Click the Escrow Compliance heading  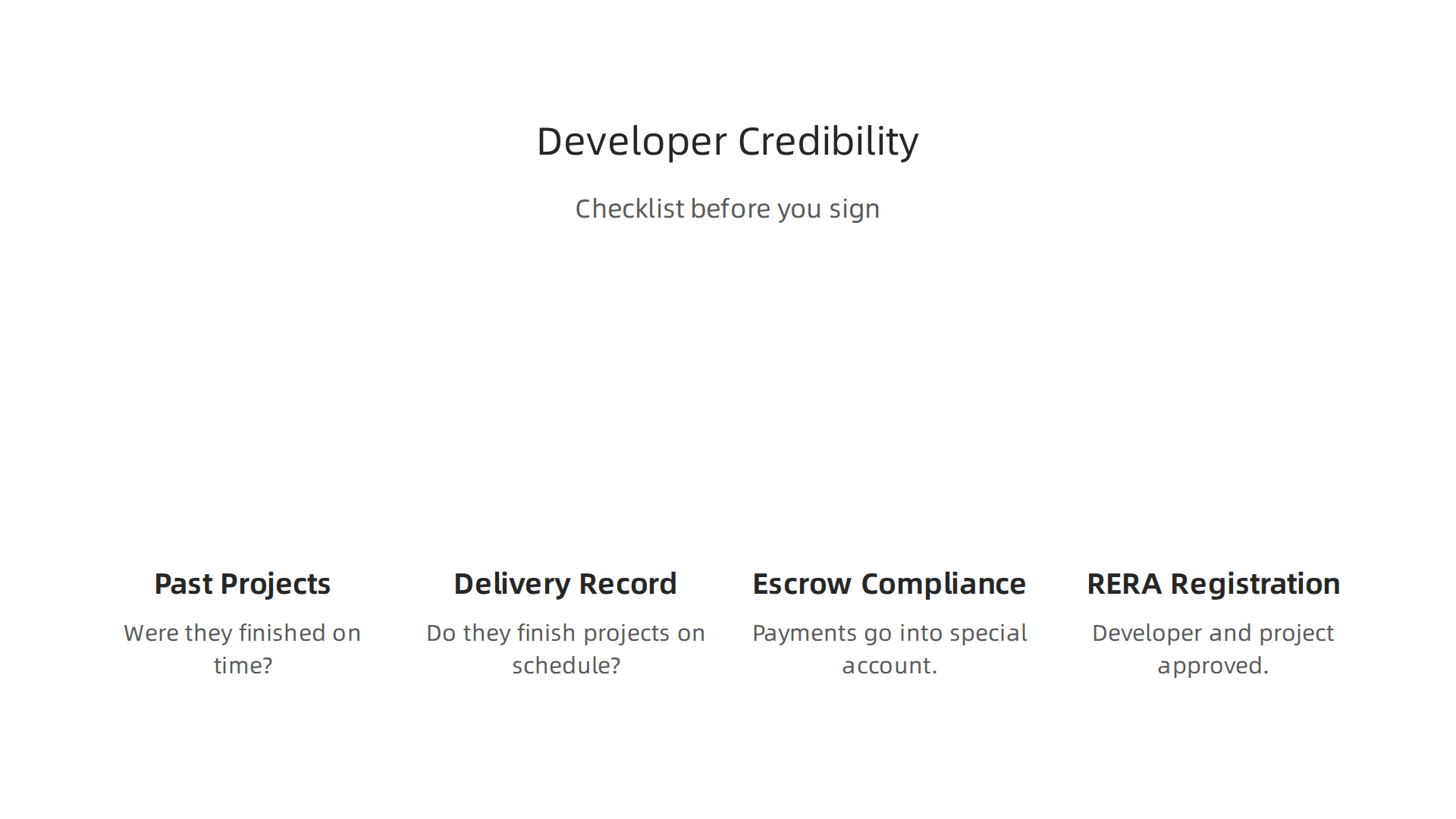tap(890, 584)
